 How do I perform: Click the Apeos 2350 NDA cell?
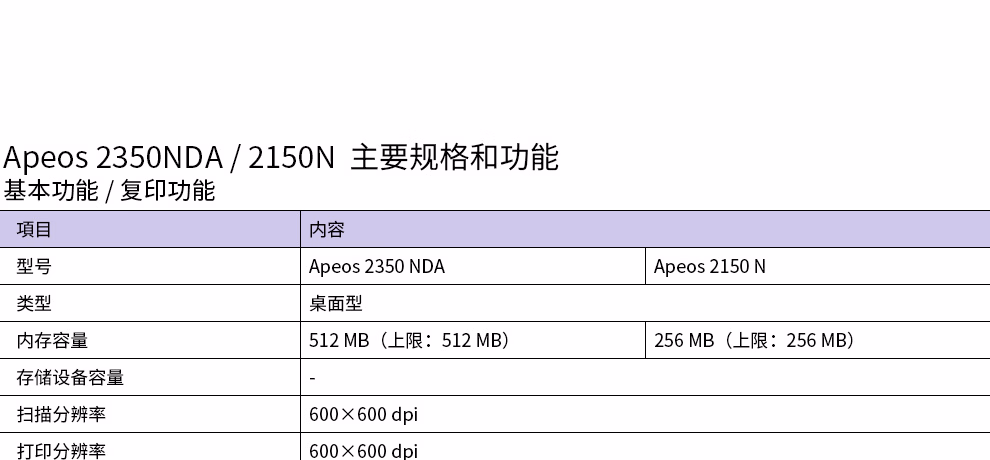pos(473,266)
